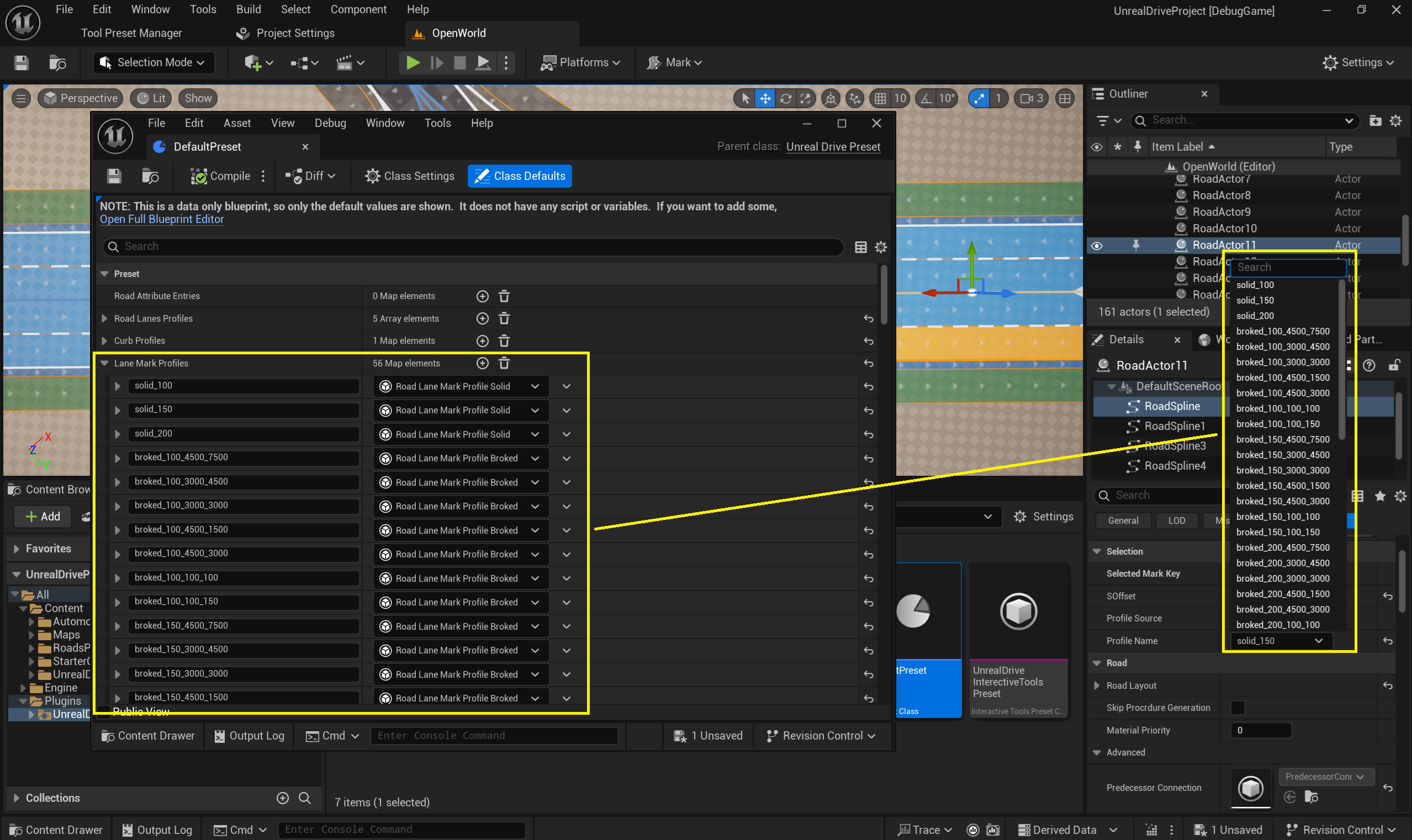Image resolution: width=1412 pixels, height=840 pixels.
Task: Toggle viewport rotation snapping
Action: point(926,98)
